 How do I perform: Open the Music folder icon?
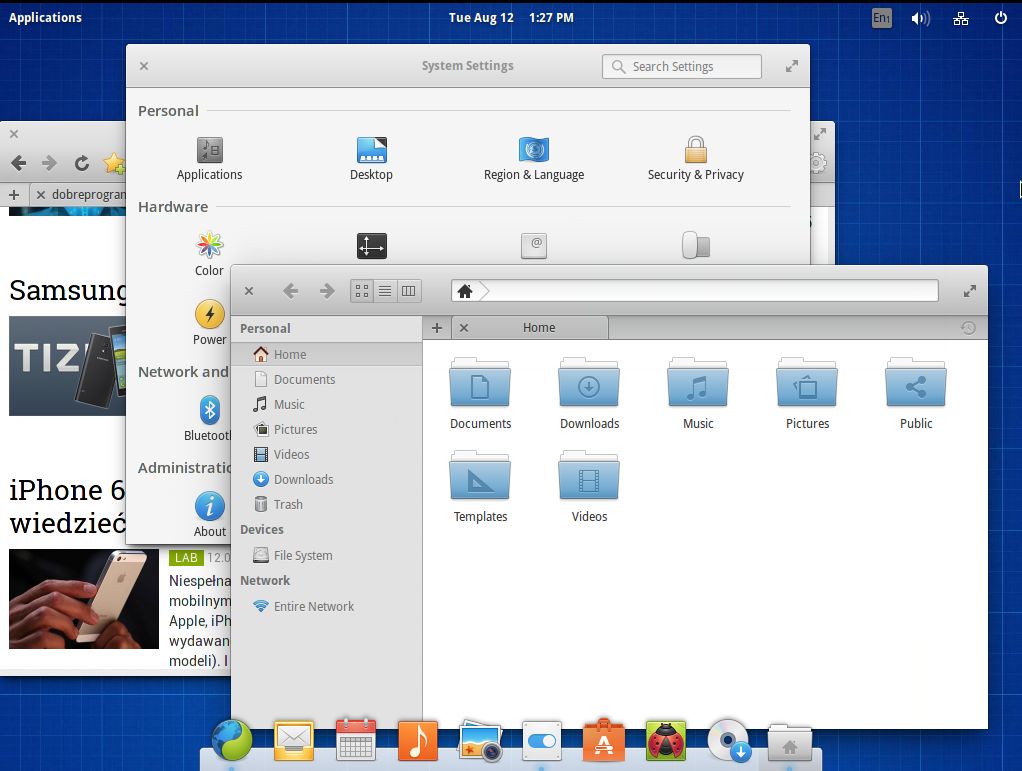pyautogui.click(x=698, y=388)
